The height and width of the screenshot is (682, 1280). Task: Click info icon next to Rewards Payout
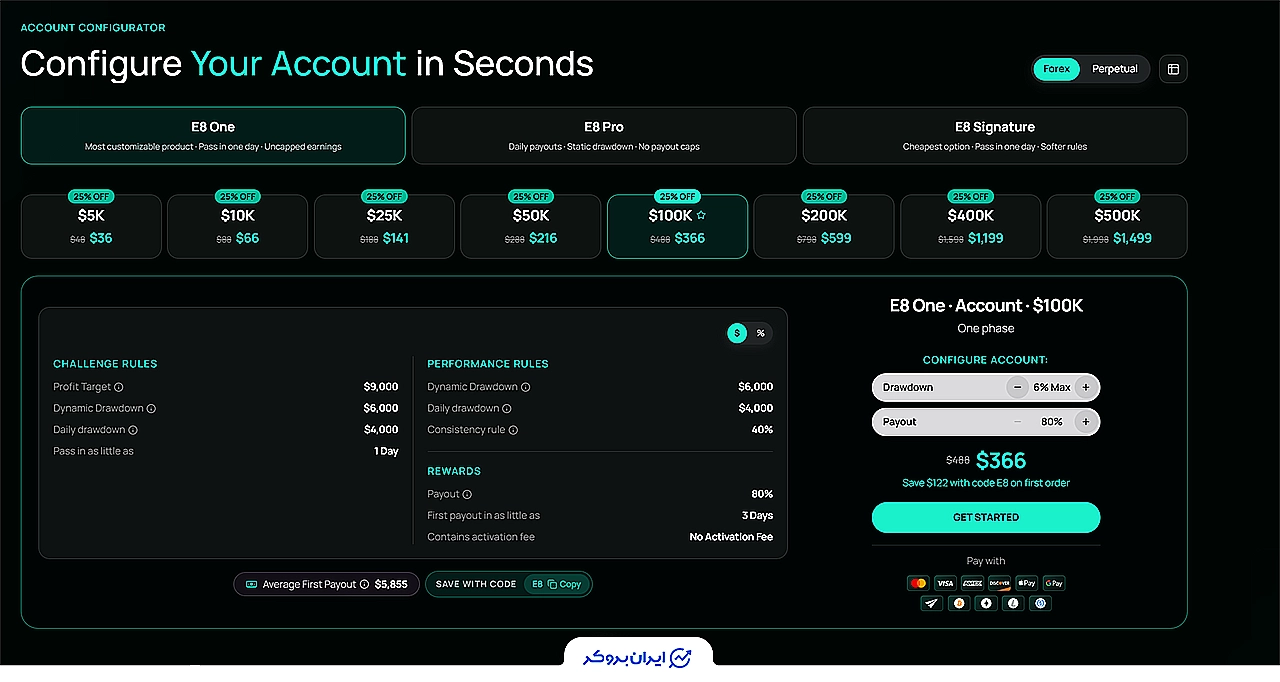[467, 494]
